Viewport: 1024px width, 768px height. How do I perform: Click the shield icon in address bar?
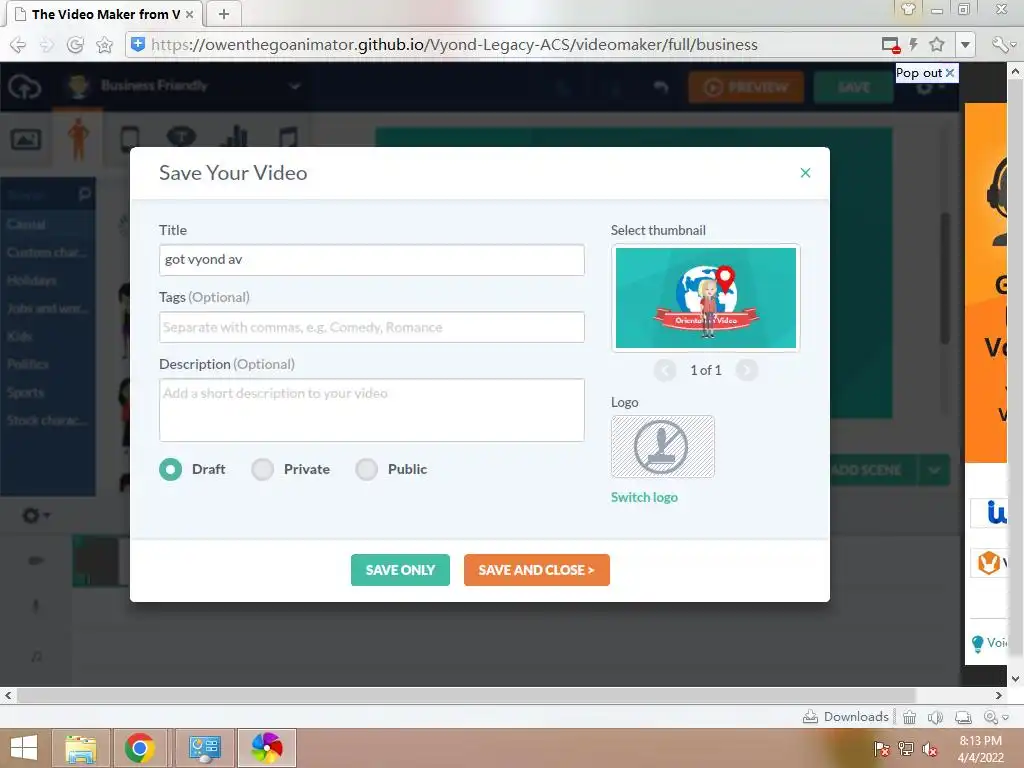pos(138,44)
